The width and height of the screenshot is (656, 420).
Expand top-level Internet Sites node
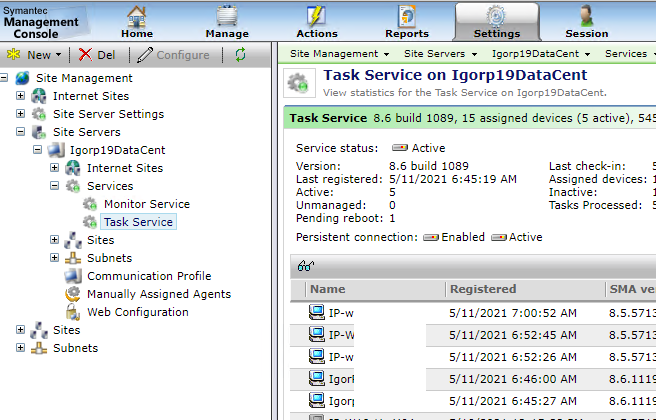pyautogui.click(x=20, y=96)
